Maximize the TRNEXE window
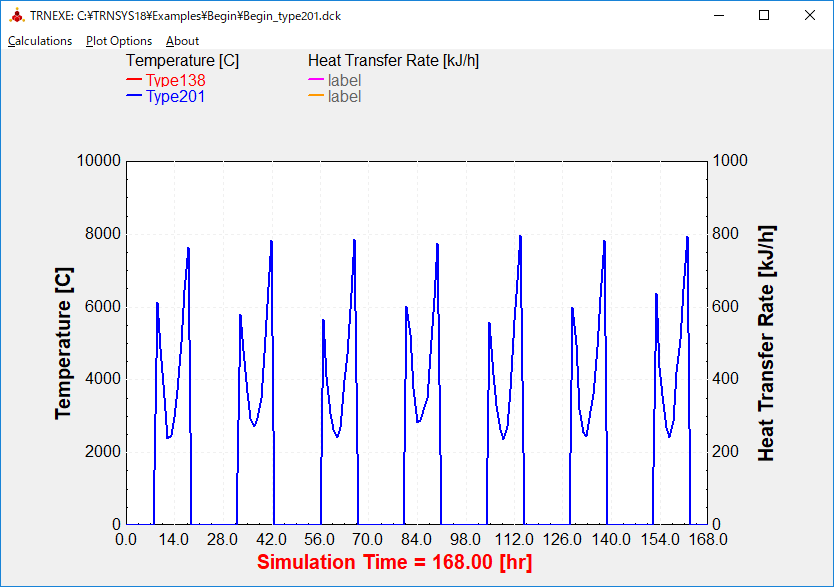Image resolution: width=834 pixels, height=587 pixels. click(x=764, y=16)
